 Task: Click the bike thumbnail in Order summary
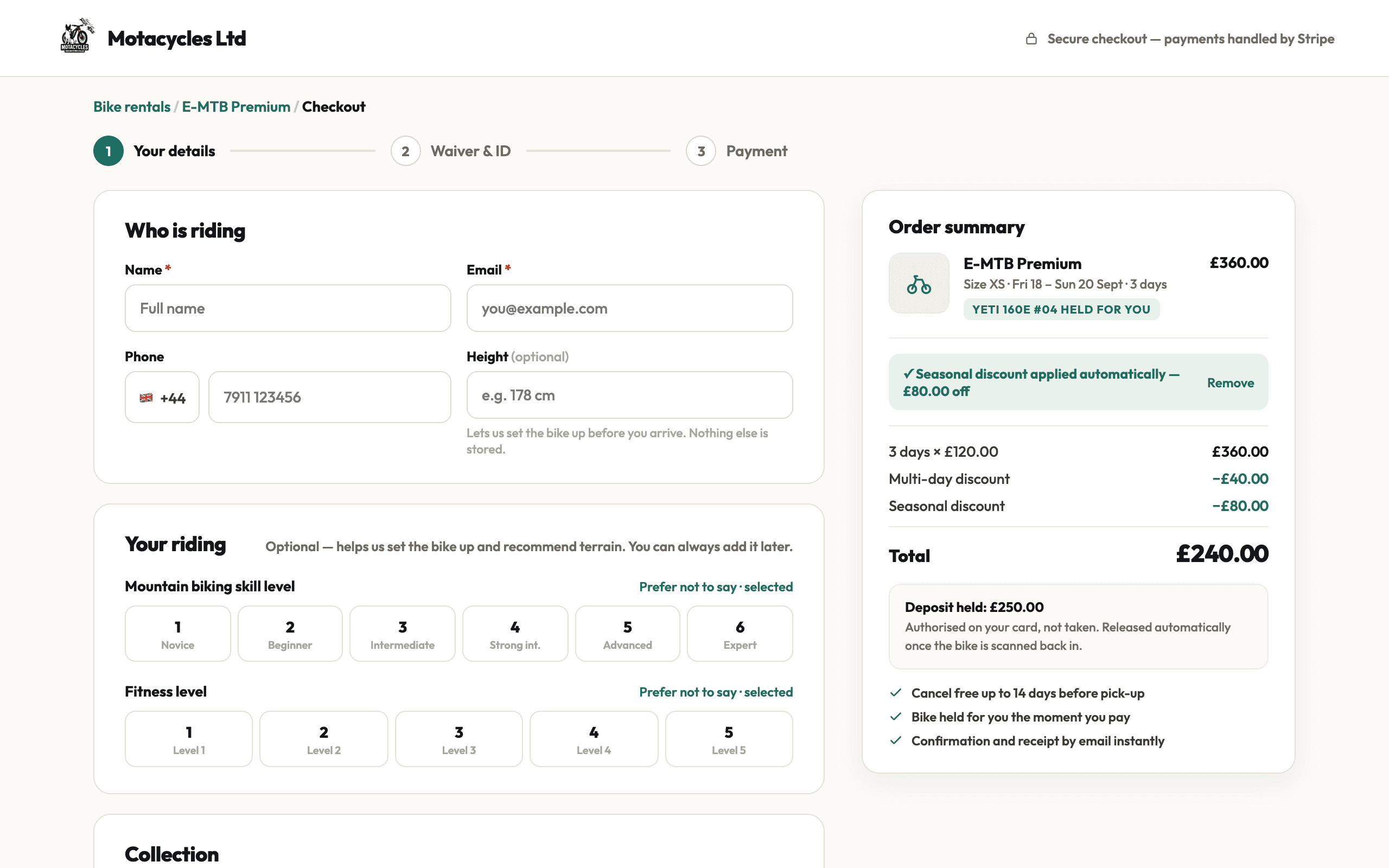[x=919, y=283]
